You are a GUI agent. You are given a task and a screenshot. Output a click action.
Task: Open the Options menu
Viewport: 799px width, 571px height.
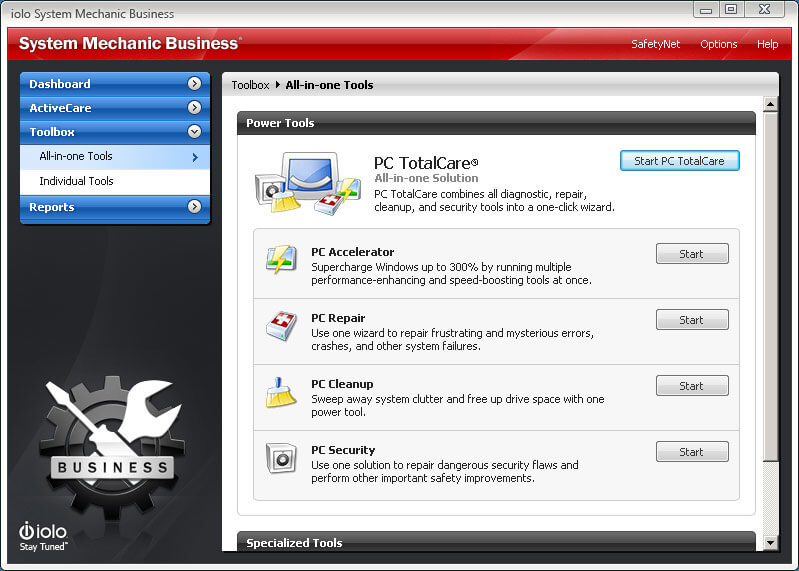(x=718, y=44)
